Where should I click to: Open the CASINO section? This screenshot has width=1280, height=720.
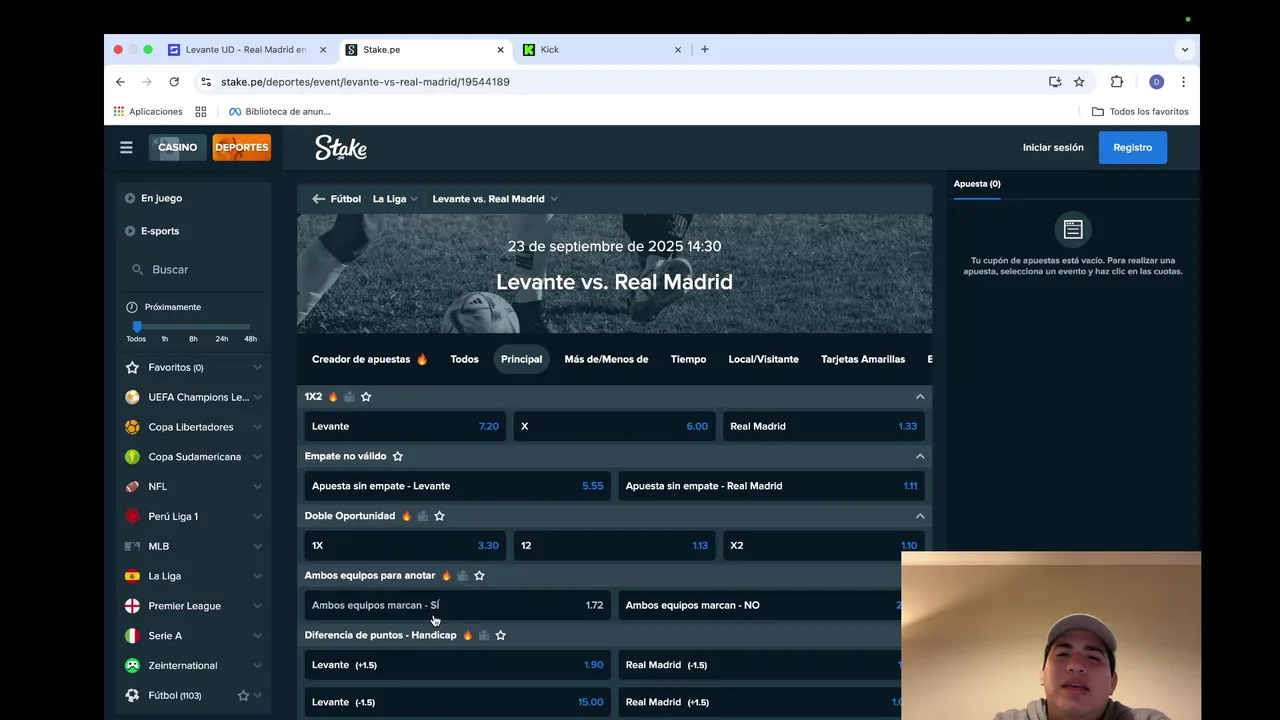click(178, 147)
